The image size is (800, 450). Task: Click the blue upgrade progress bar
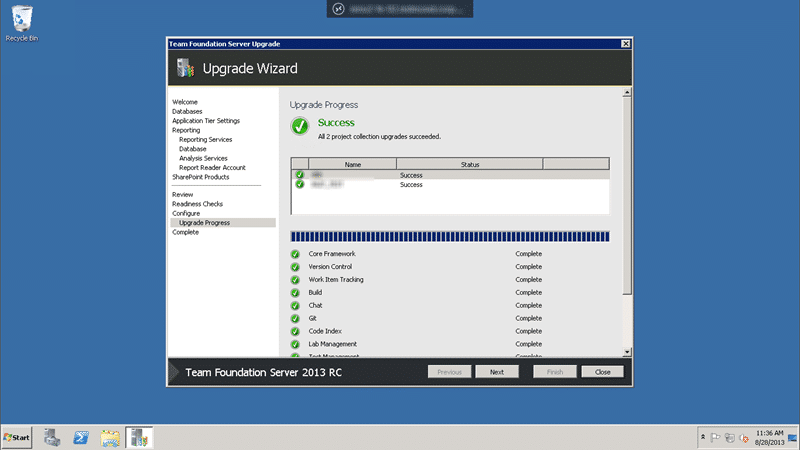coord(450,236)
